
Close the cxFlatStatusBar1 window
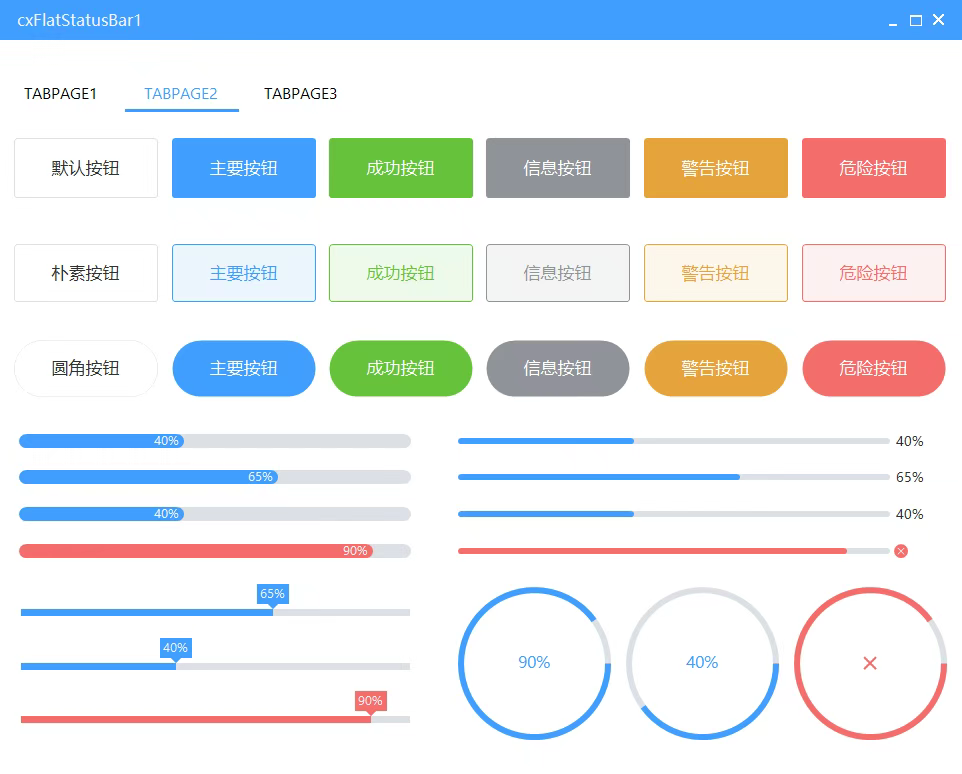click(x=939, y=20)
